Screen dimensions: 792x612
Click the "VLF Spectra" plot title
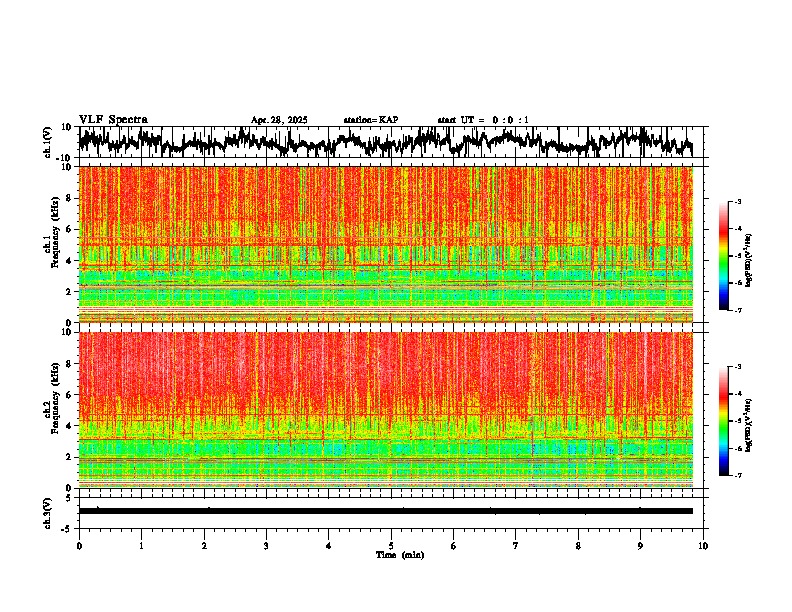[113, 120]
